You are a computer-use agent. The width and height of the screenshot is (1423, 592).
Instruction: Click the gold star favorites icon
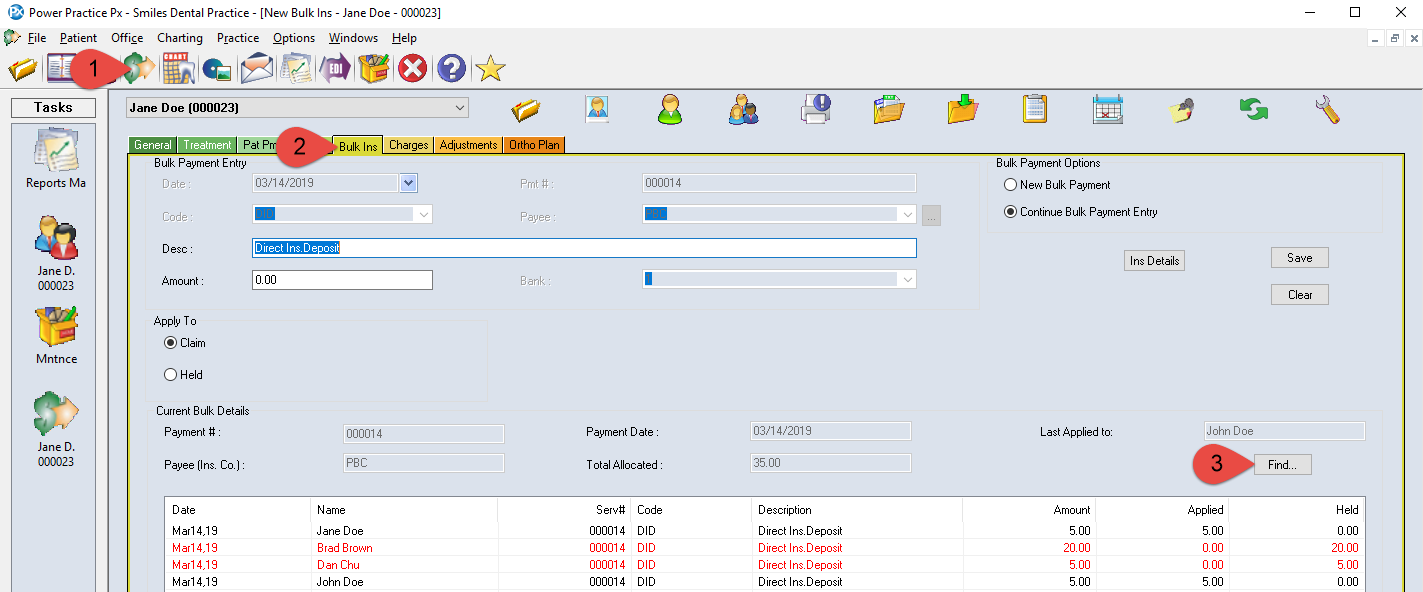coord(490,69)
